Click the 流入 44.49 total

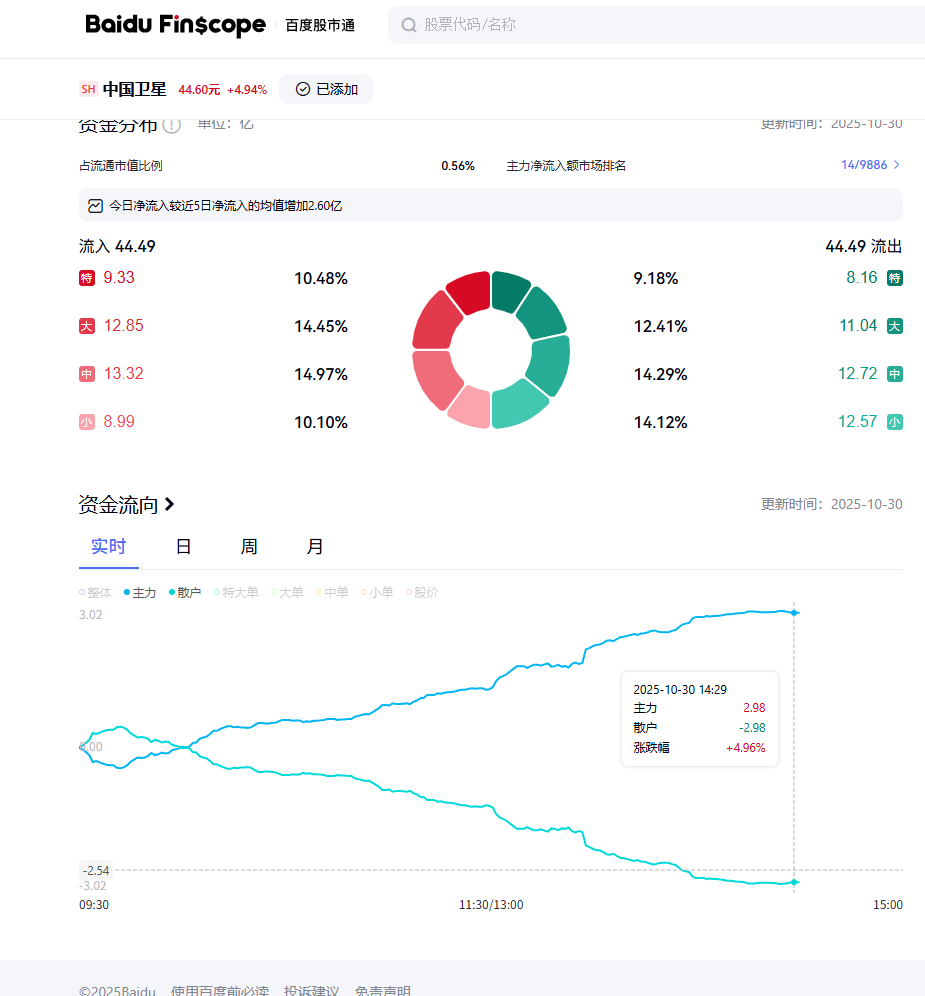click(x=118, y=246)
